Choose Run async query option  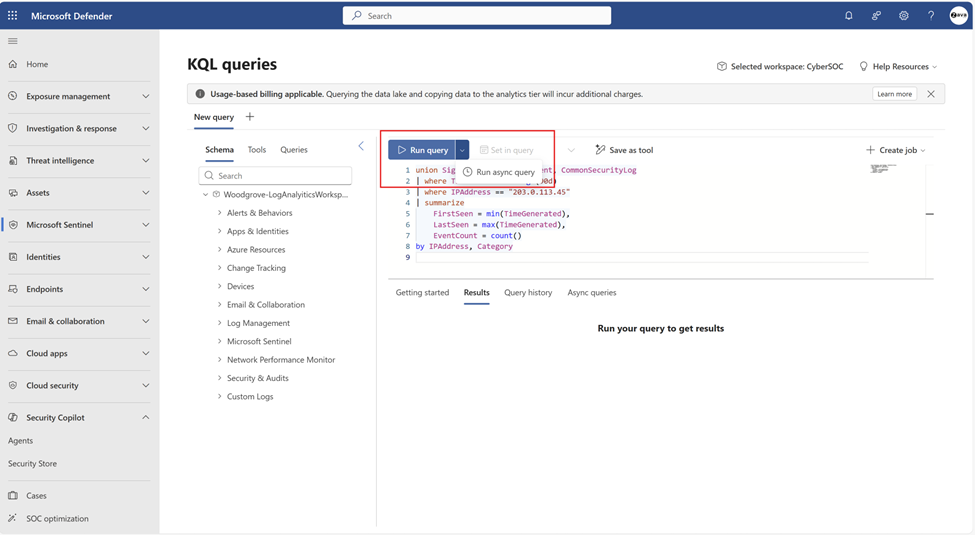point(499,172)
